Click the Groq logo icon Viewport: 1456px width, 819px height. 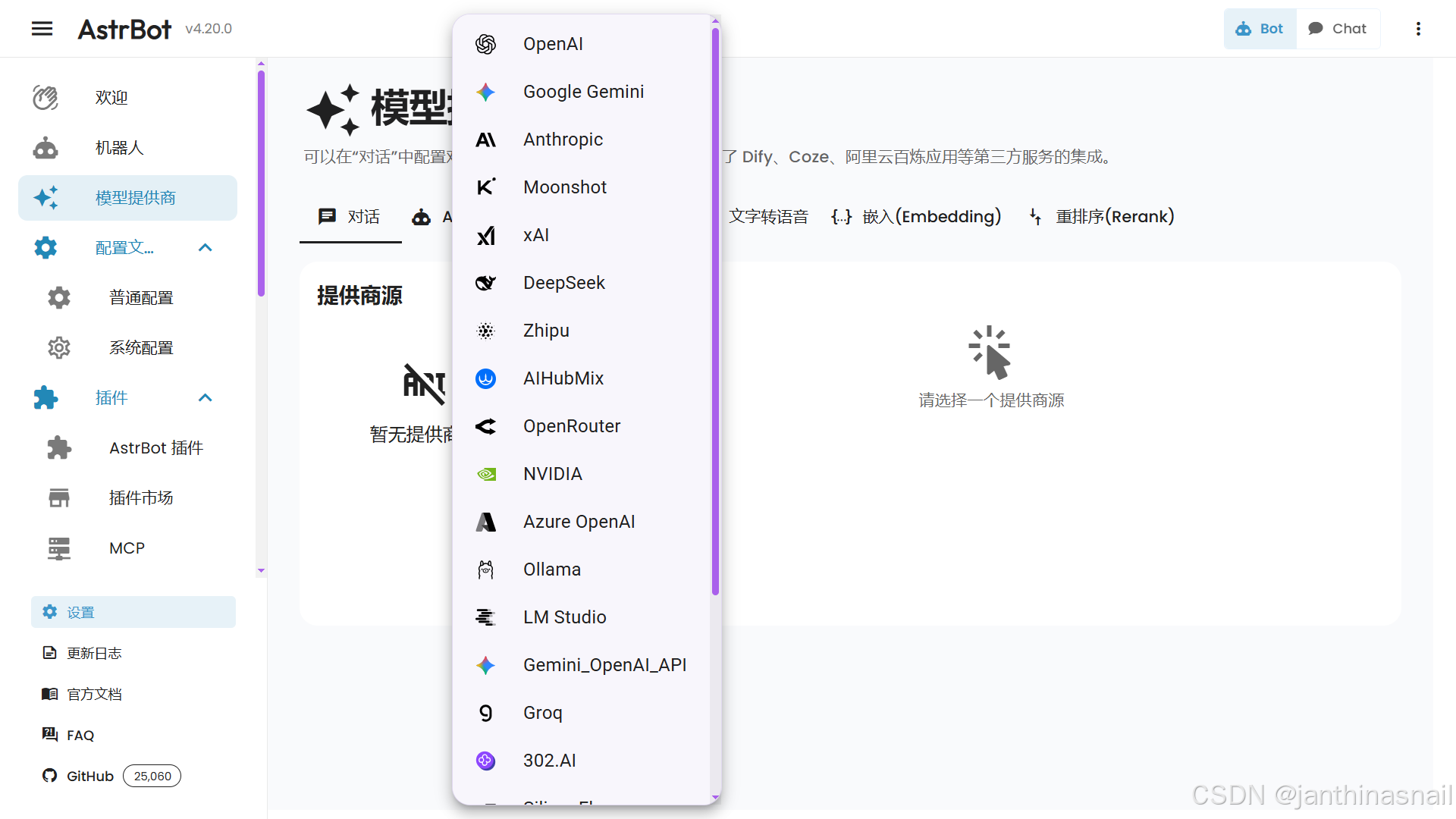click(x=486, y=713)
